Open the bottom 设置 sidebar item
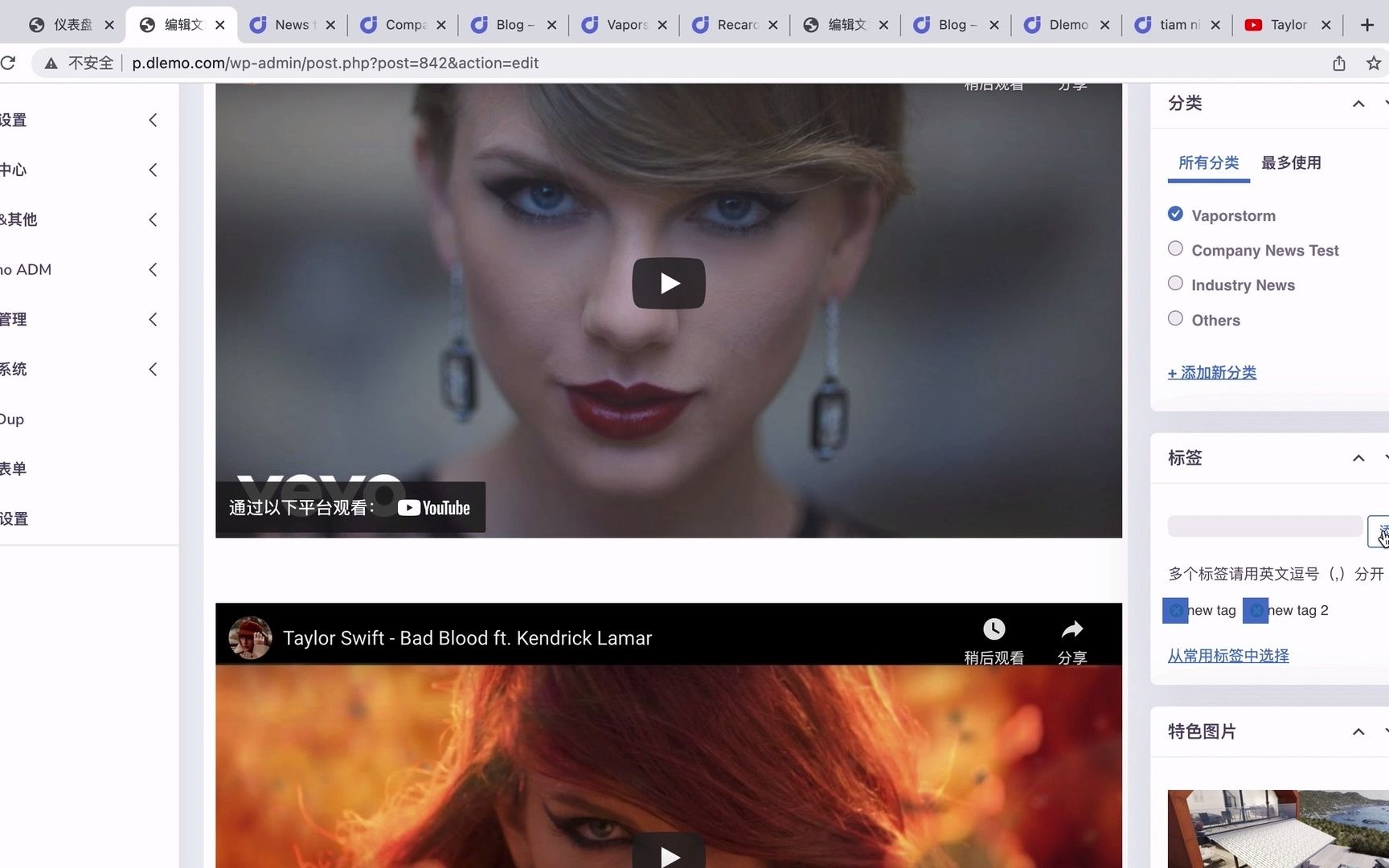The width and height of the screenshot is (1389, 868). click(14, 518)
